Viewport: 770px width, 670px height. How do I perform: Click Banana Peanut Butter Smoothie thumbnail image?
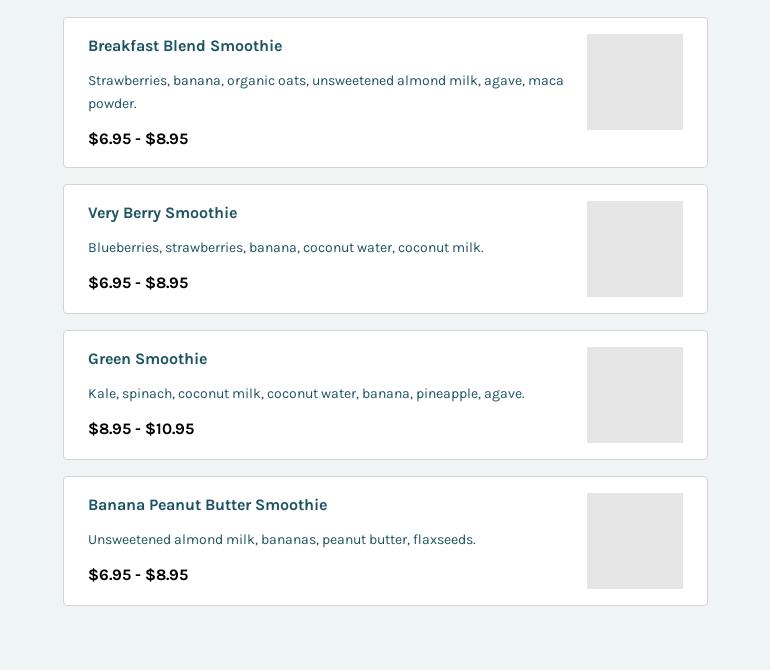pos(634,541)
